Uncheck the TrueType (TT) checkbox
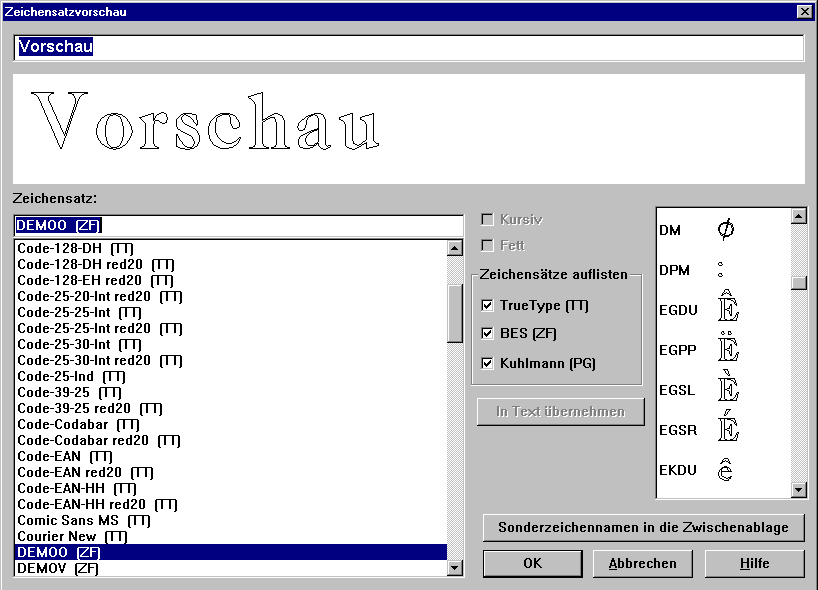This screenshot has height=590, width=818. [x=488, y=305]
